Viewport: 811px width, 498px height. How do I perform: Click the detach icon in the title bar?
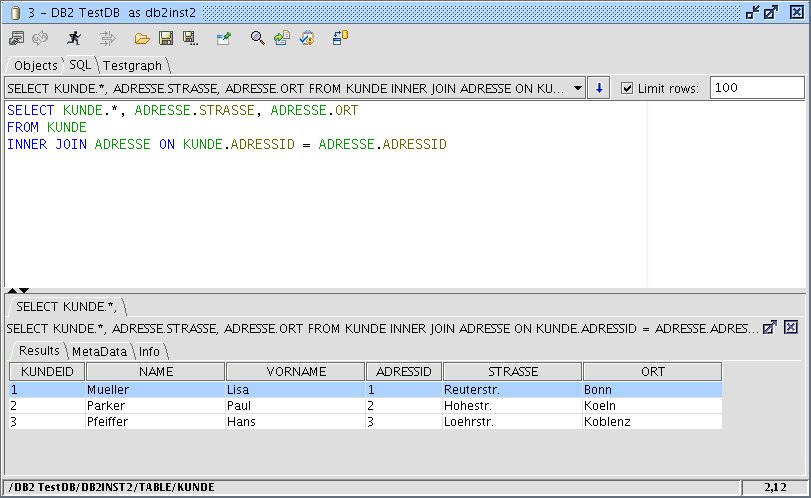pyautogui.click(x=753, y=12)
